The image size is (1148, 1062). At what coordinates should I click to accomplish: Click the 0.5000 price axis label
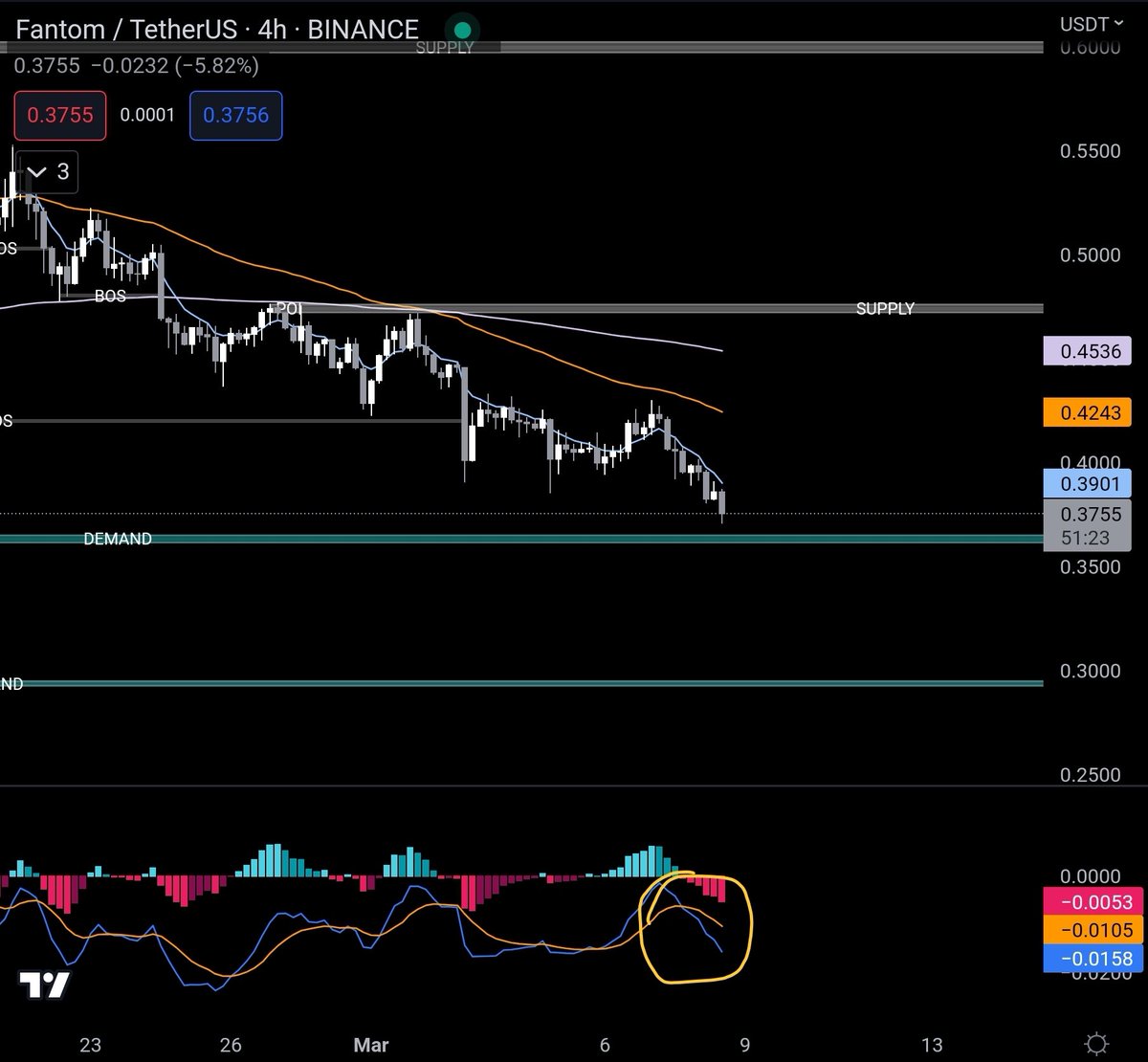[1090, 254]
